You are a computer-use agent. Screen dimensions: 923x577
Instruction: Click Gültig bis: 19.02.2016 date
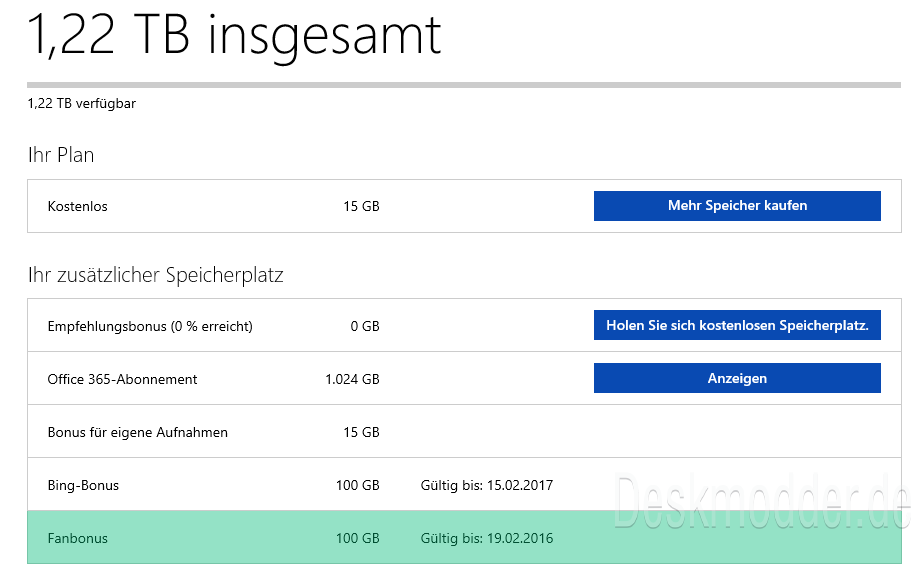click(487, 538)
